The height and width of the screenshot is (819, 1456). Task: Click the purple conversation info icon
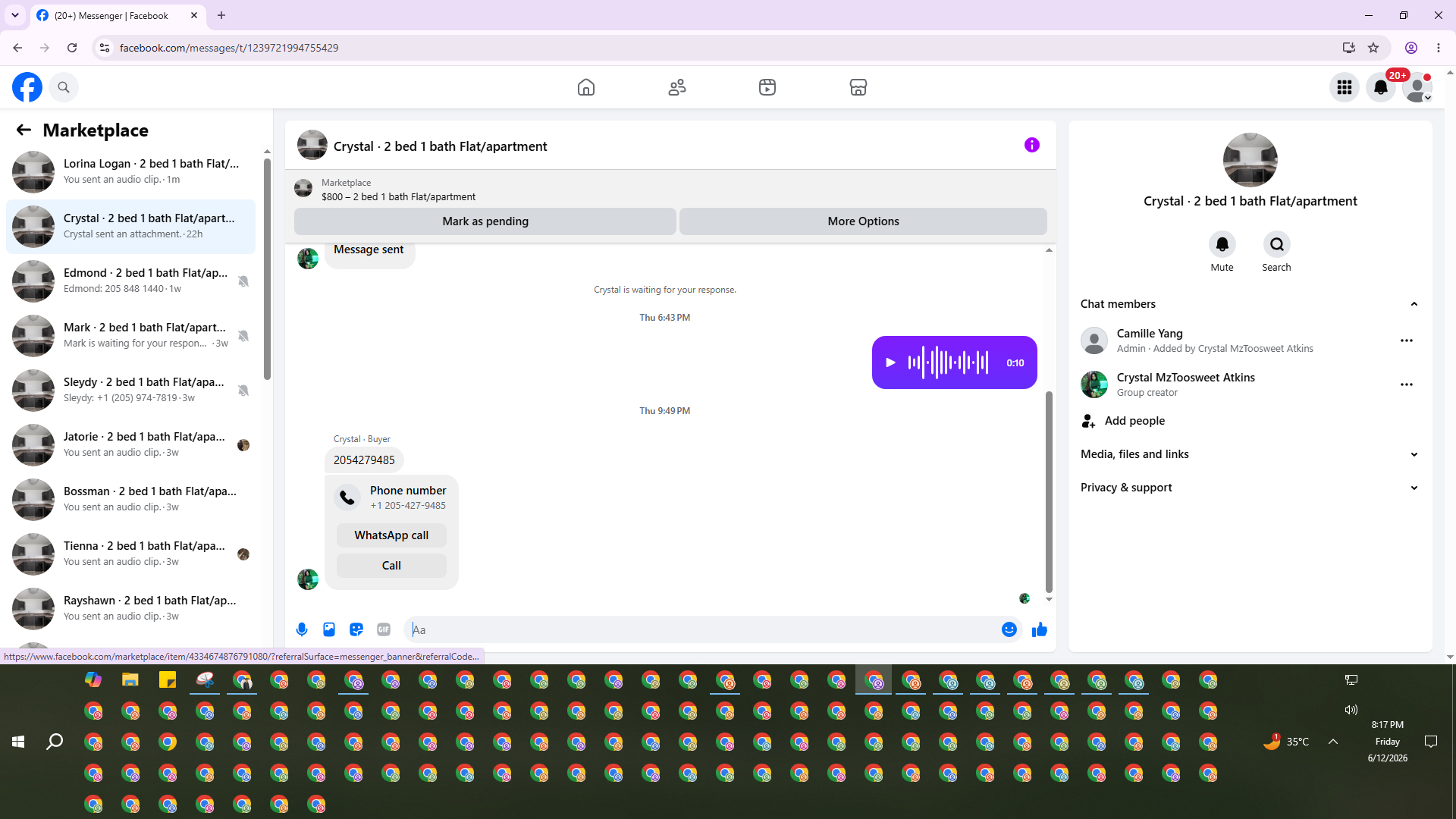(1032, 145)
